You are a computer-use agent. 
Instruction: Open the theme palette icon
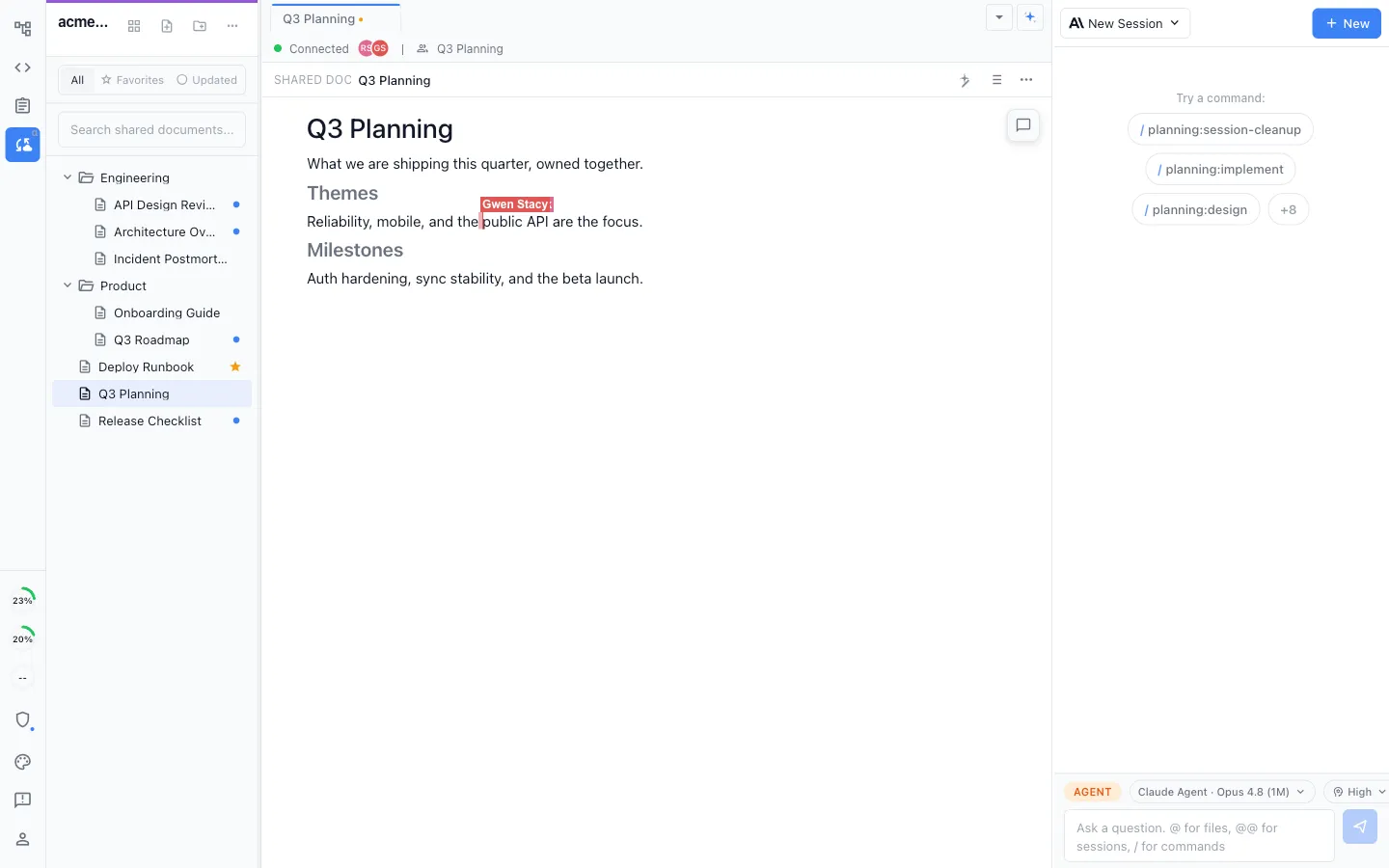click(22, 762)
